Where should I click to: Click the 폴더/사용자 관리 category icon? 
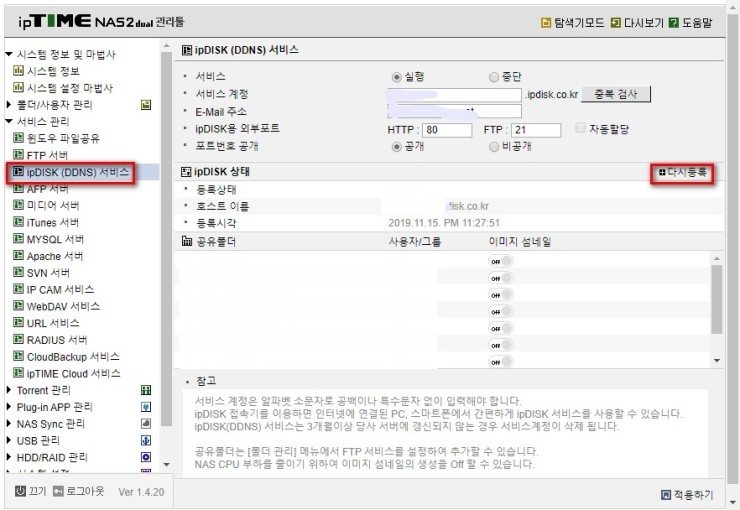click(146, 105)
